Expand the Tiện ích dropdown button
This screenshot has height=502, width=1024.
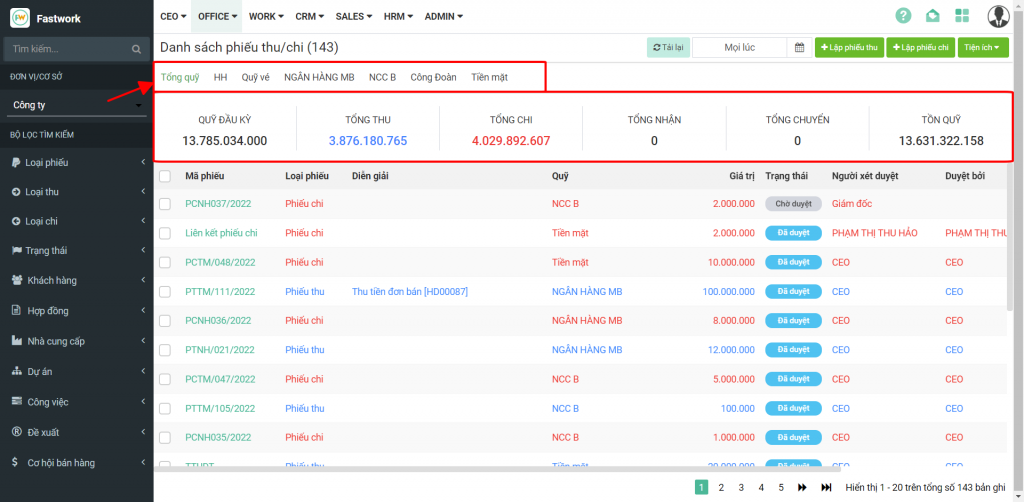pyautogui.click(x=983, y=47)
